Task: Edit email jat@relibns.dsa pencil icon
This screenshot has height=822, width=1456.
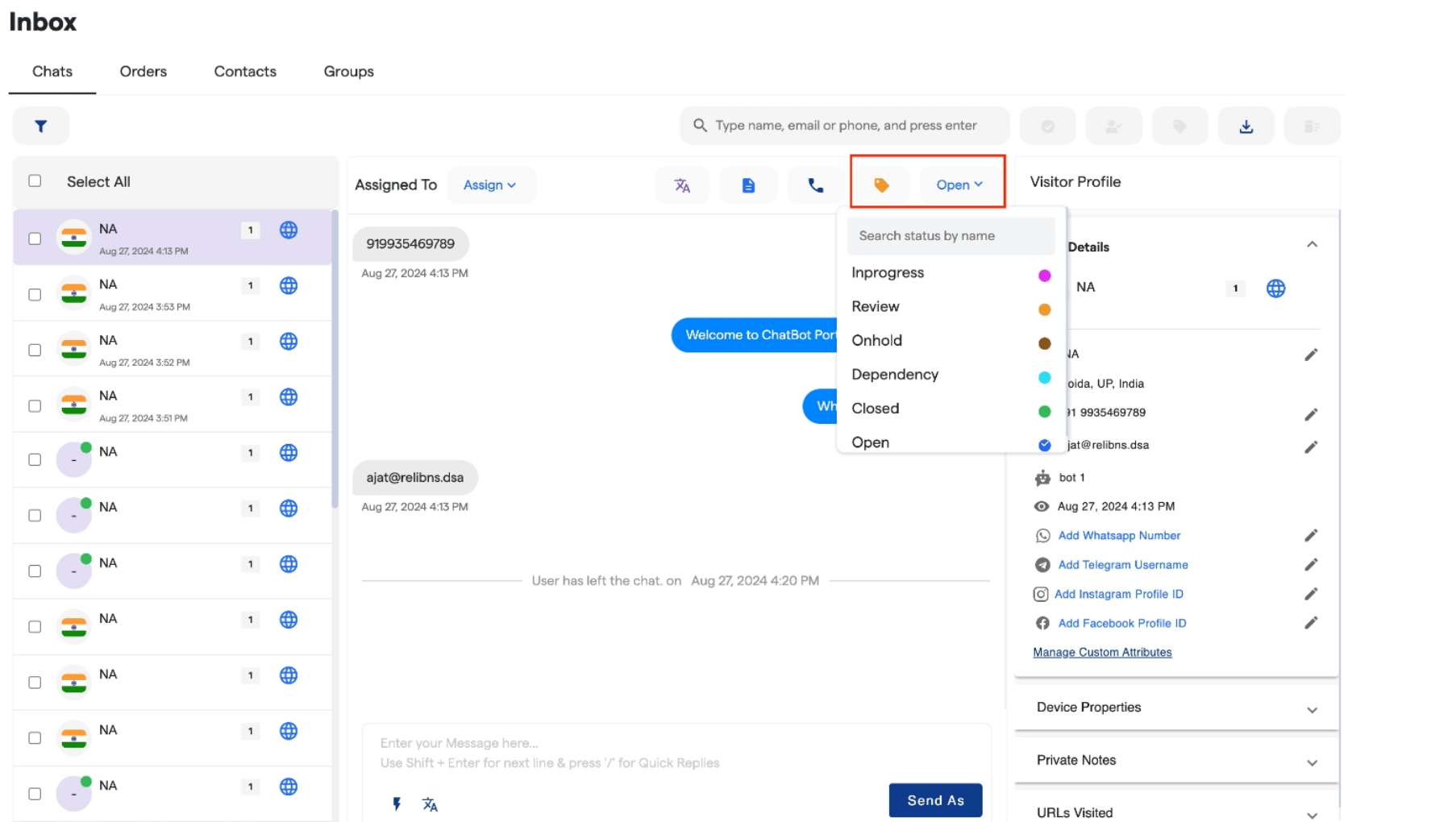Action: 1311,446
